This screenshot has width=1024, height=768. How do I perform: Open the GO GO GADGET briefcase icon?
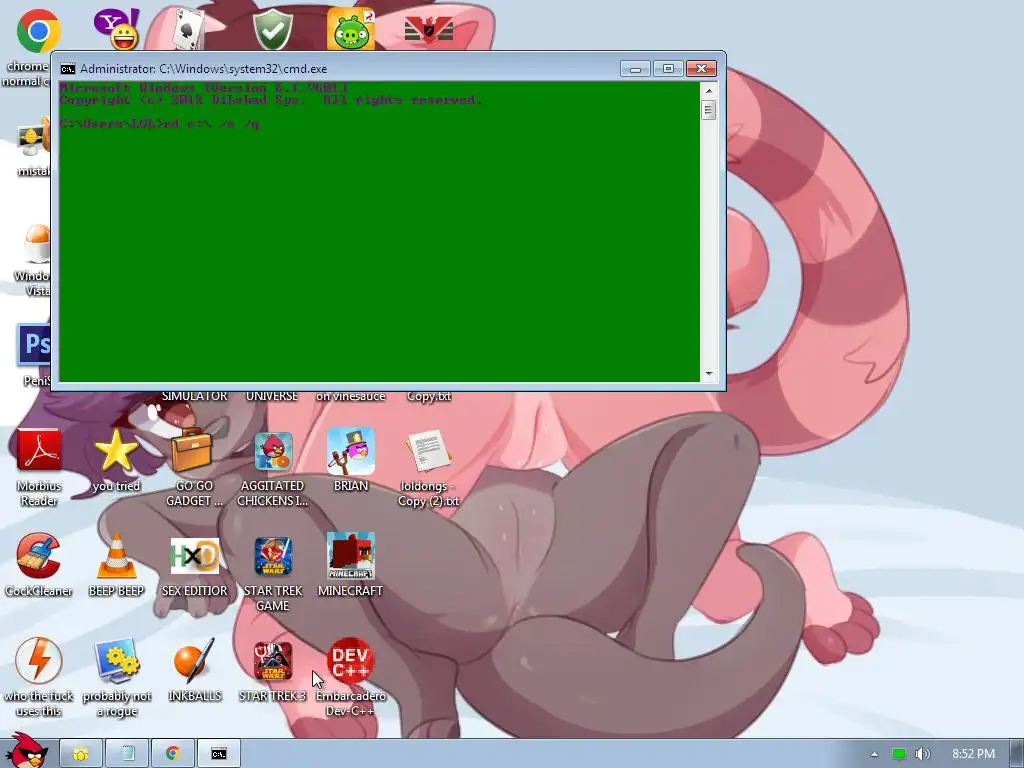click(194, 451)
